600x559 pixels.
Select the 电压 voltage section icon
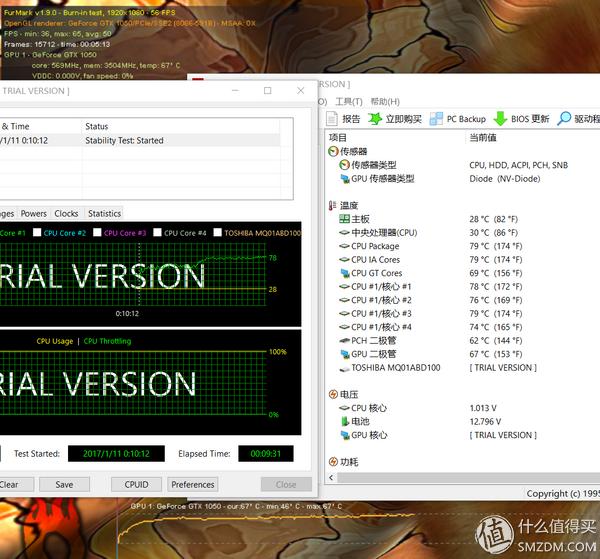coord(333,394)
